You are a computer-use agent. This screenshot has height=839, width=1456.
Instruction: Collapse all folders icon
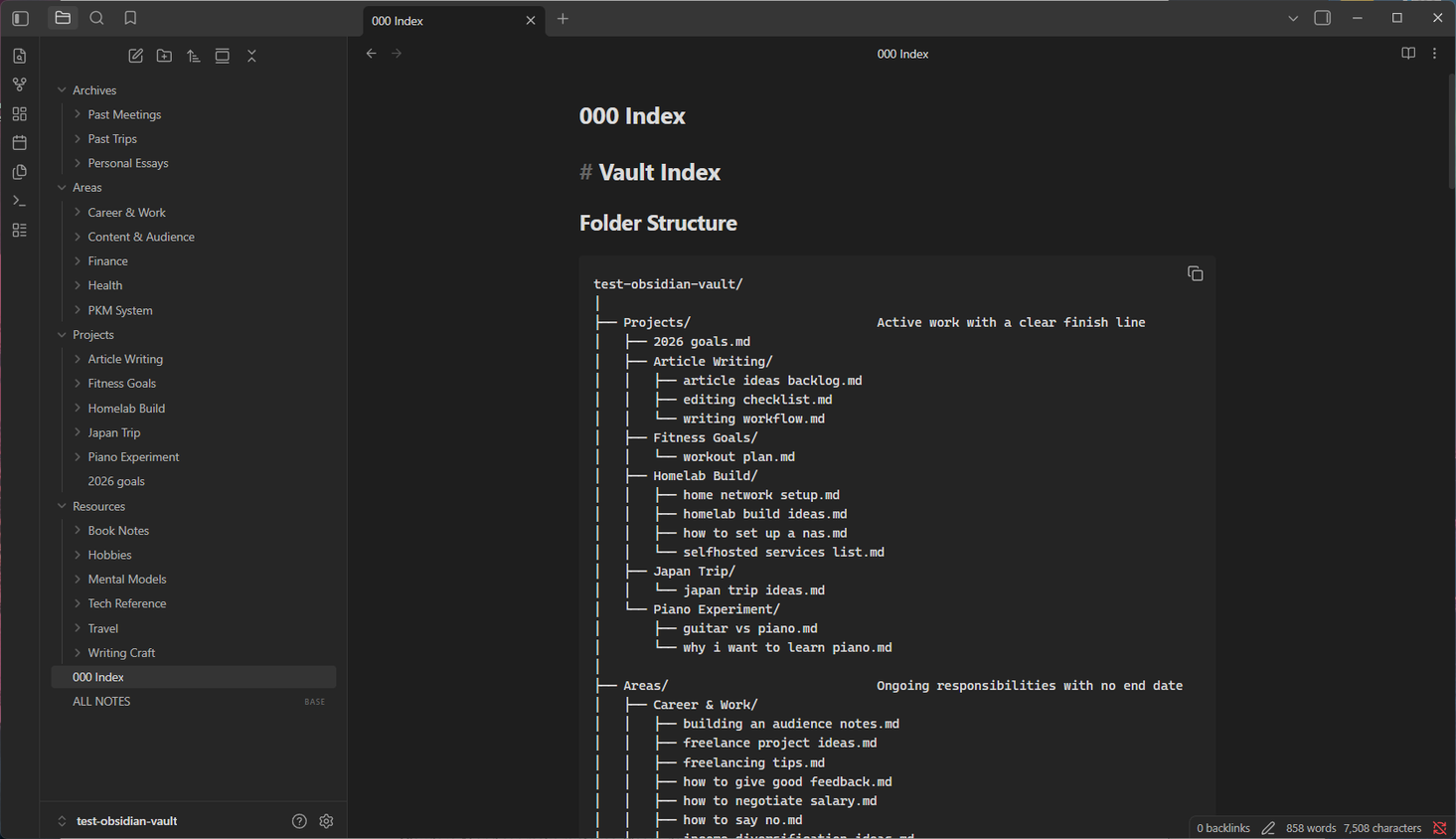(251, 57)
